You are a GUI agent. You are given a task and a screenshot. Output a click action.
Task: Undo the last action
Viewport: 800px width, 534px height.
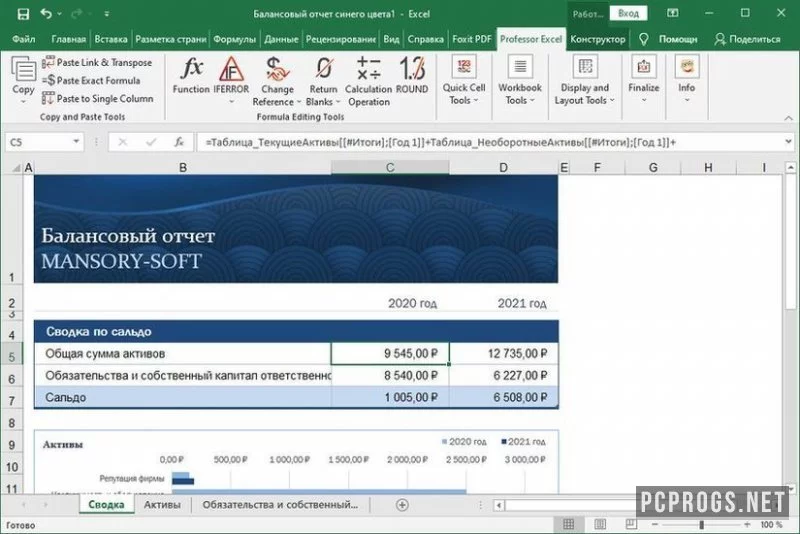tap(46, 14)
